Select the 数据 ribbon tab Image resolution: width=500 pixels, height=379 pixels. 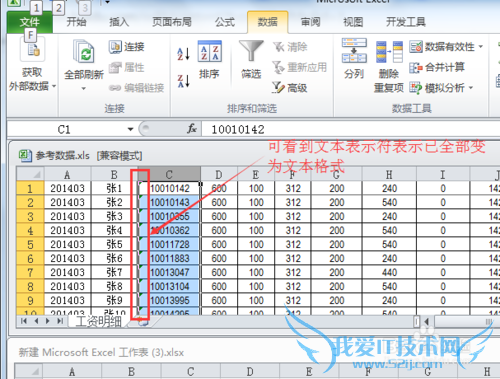pos(268,22)
